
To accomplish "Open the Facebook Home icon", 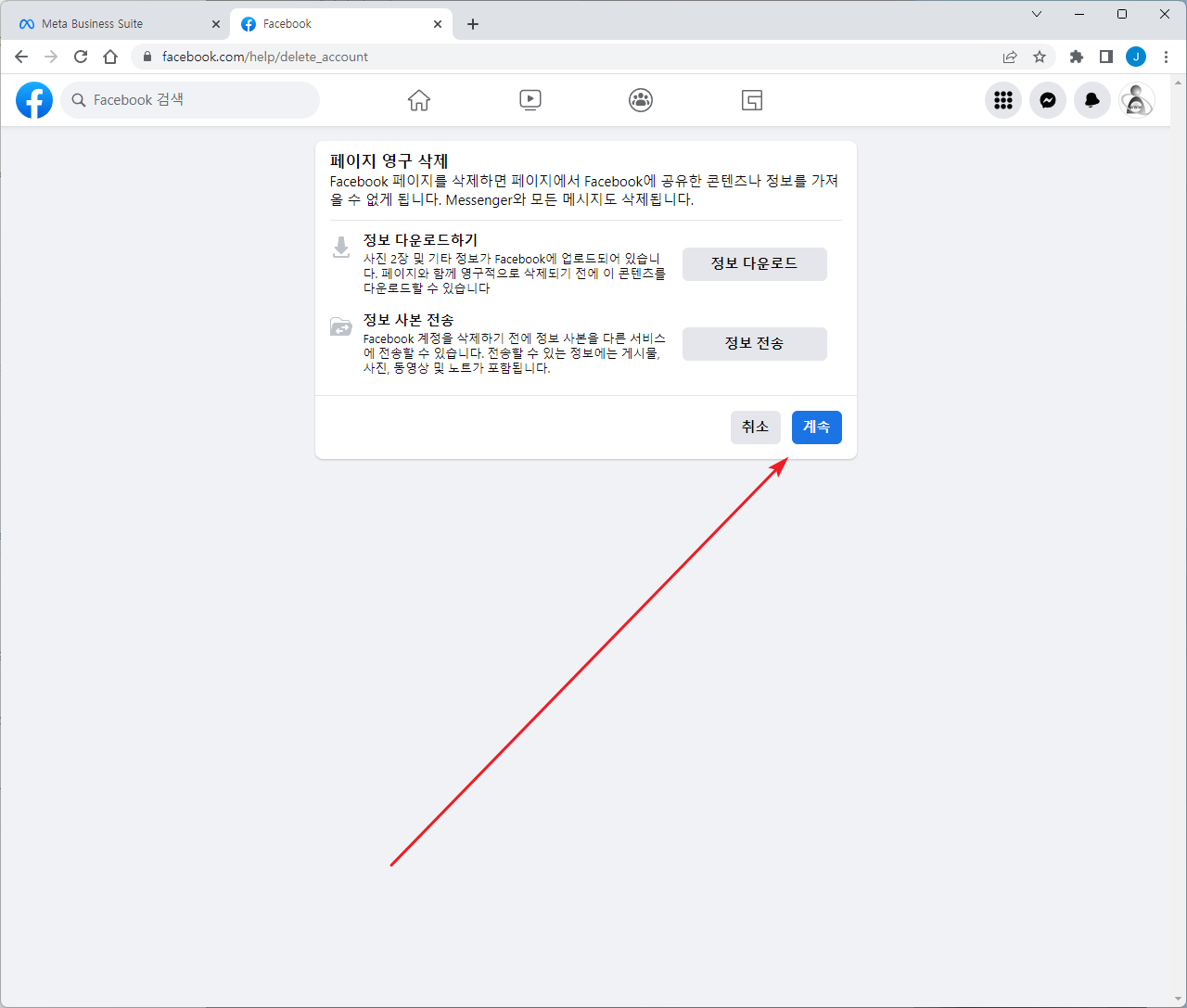I will click(419, 100).
